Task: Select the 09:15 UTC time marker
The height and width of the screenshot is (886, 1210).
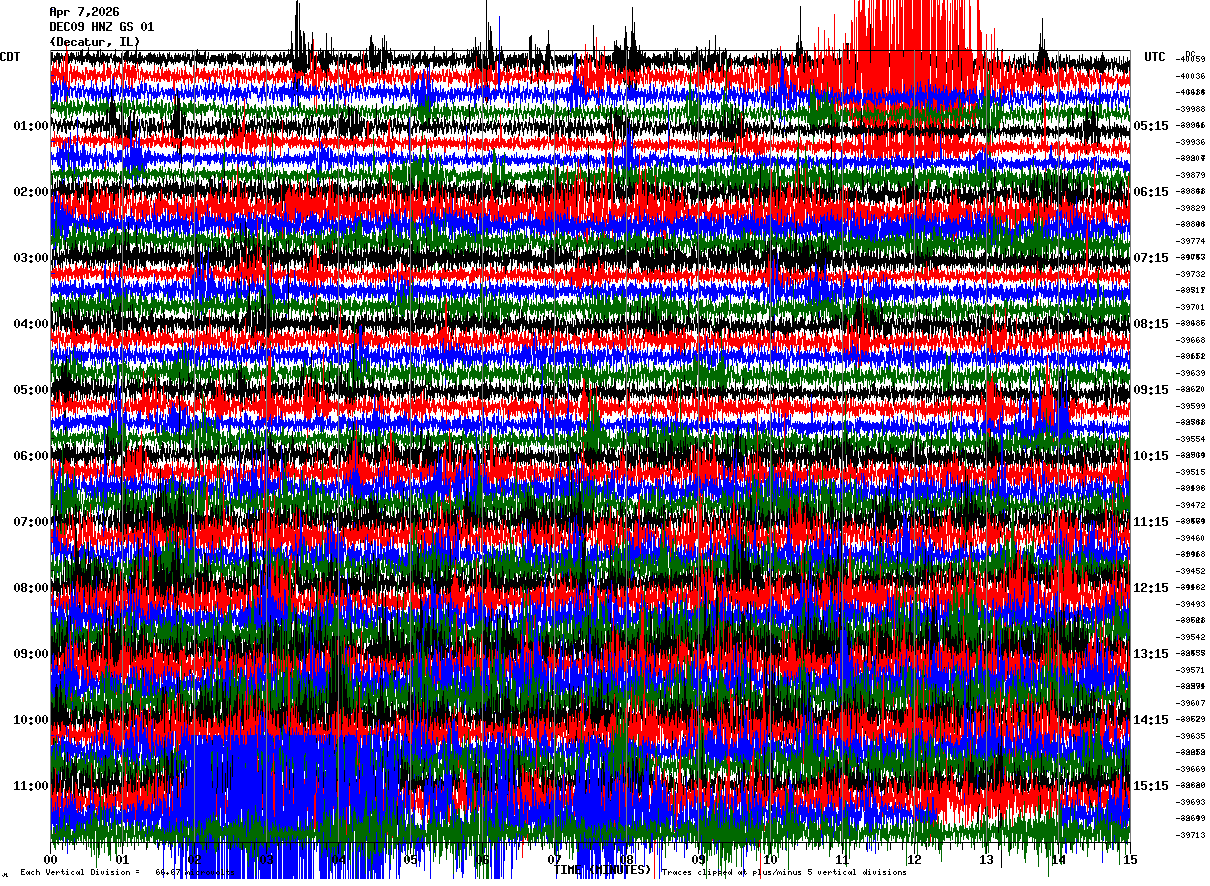Action: tap(1151, 390)
